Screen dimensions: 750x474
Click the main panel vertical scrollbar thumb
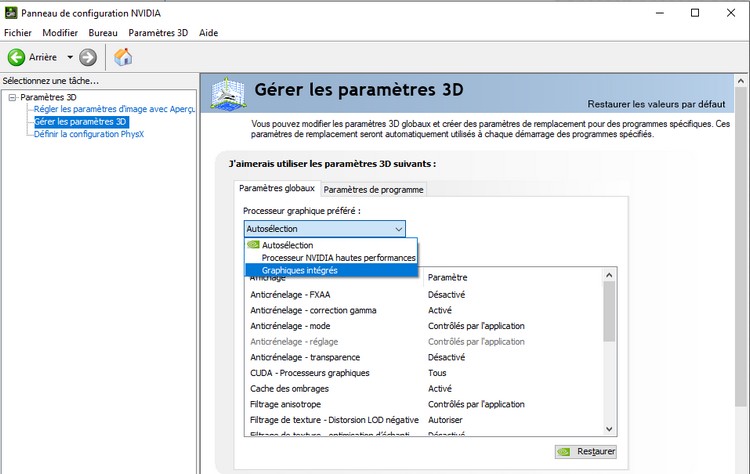coord(740,245)
